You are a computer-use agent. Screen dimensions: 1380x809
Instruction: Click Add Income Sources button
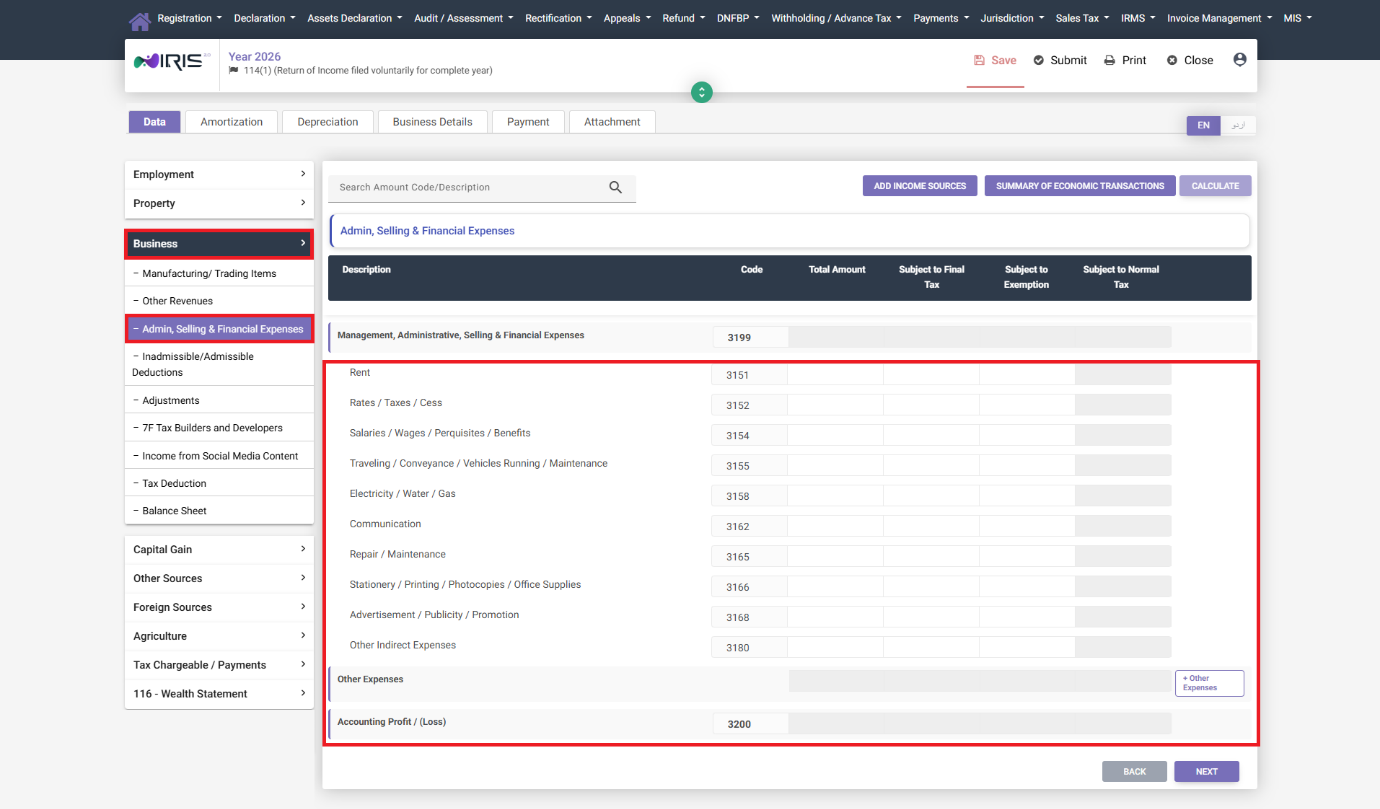coord(920,186)
